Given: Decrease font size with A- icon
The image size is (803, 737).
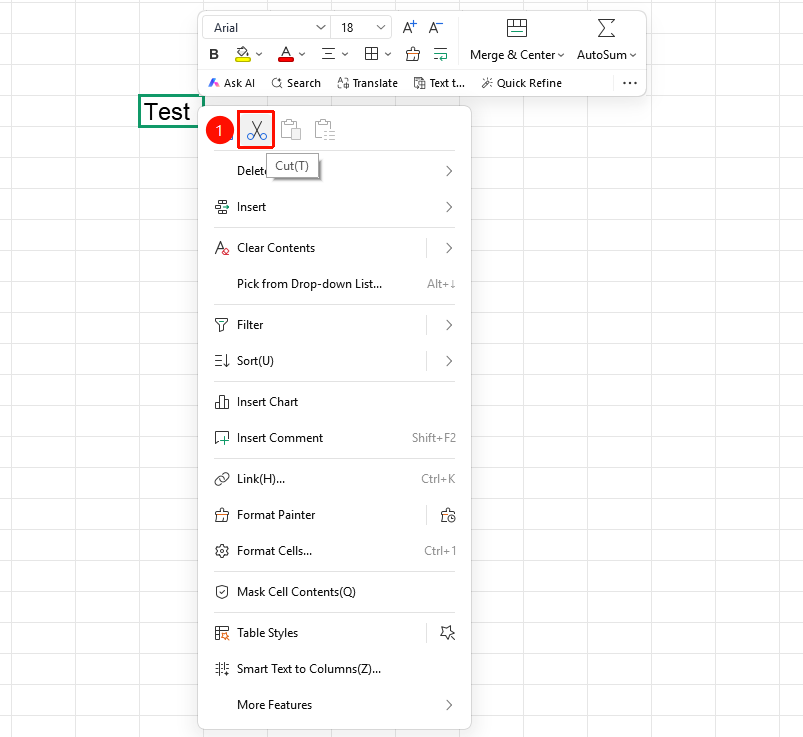Looking at the screenshot, I should 436,27.
